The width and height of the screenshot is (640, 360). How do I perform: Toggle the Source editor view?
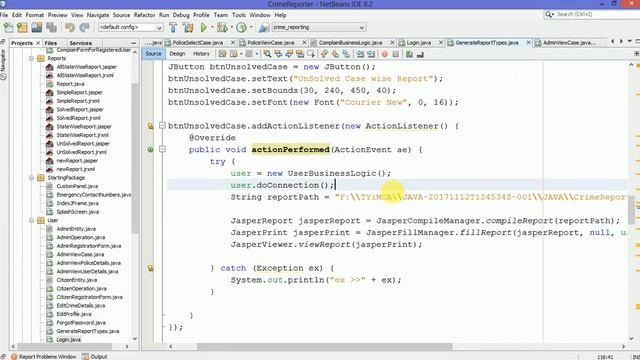(153, 54)
